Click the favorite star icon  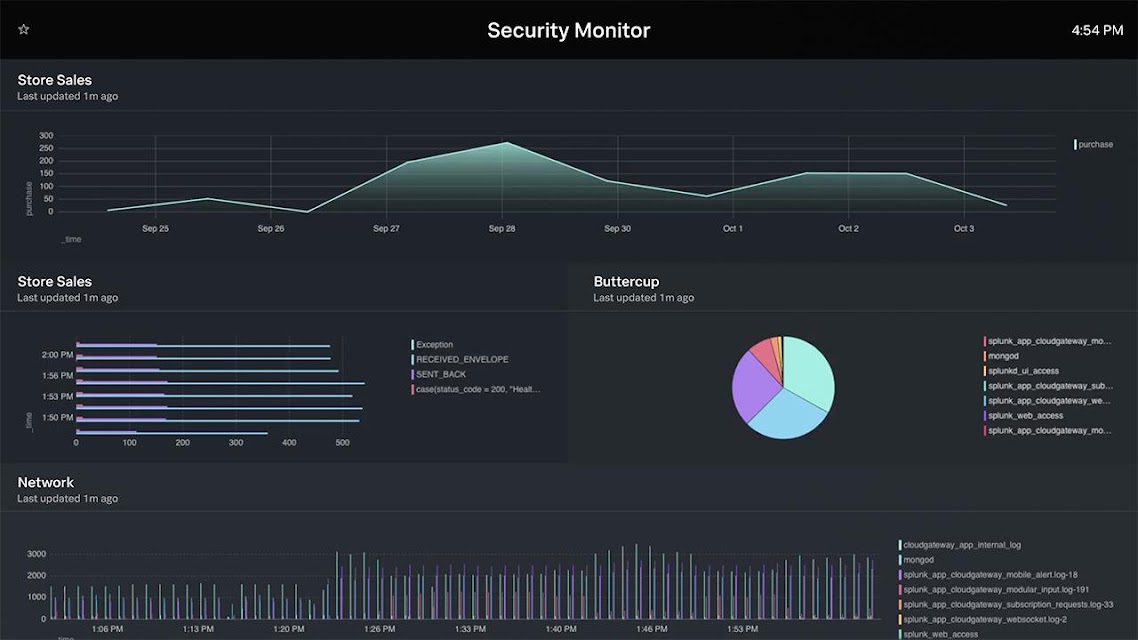tap(23, 29)
